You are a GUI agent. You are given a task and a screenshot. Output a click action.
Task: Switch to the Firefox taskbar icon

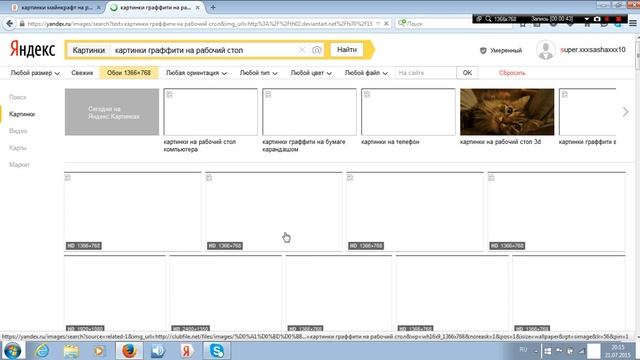pos(129,351)
